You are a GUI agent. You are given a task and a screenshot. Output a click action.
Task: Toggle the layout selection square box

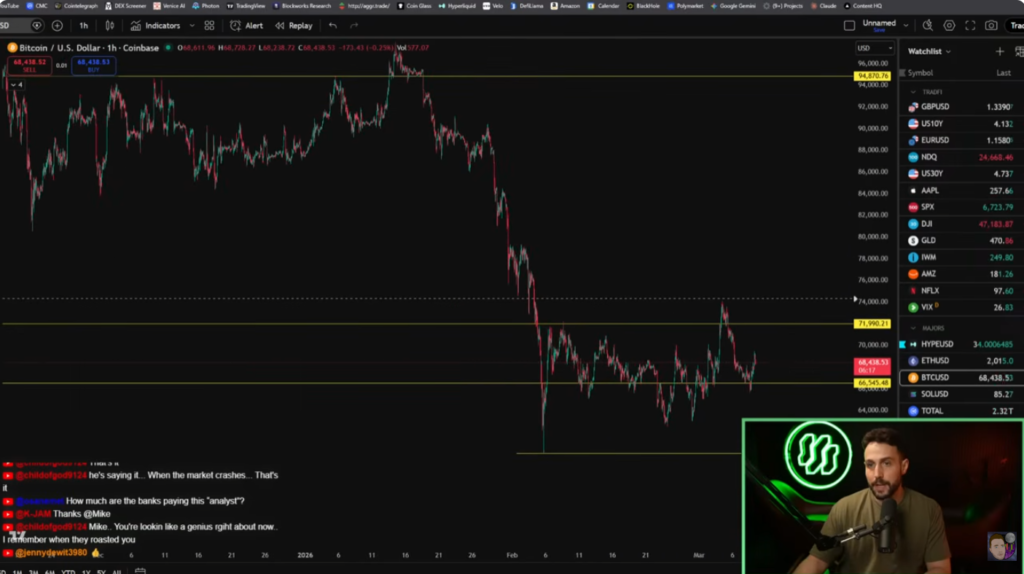(x=849, y=25)
